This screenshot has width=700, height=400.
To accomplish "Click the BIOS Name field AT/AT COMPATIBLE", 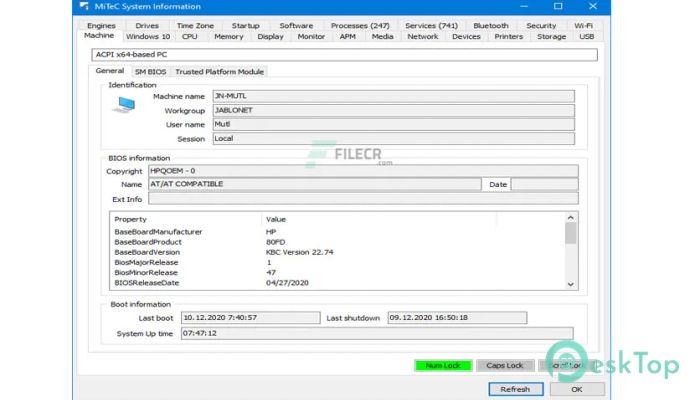I will pyautogui.click(x=315, y=184).
